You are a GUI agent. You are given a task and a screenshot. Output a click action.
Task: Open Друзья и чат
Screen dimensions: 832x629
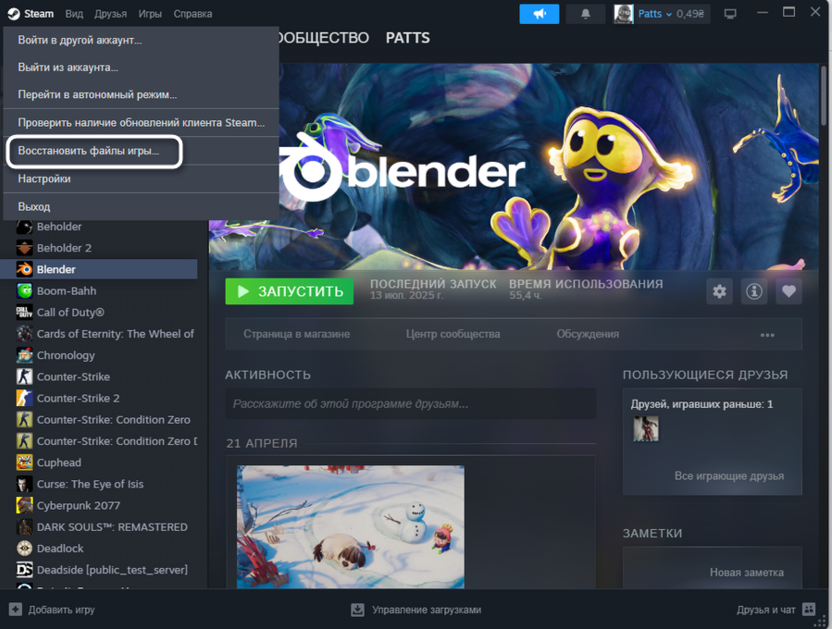[776, 609]
